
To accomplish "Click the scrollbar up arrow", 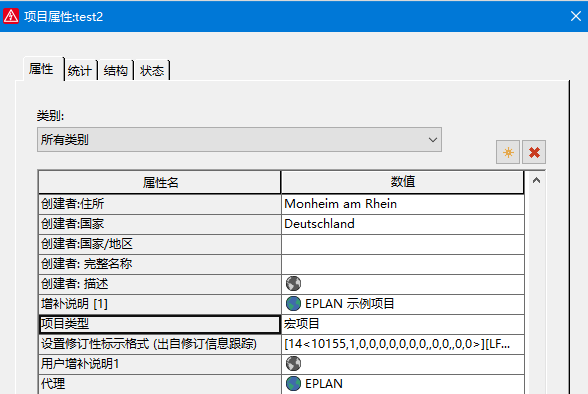I will tap(536, 180).
